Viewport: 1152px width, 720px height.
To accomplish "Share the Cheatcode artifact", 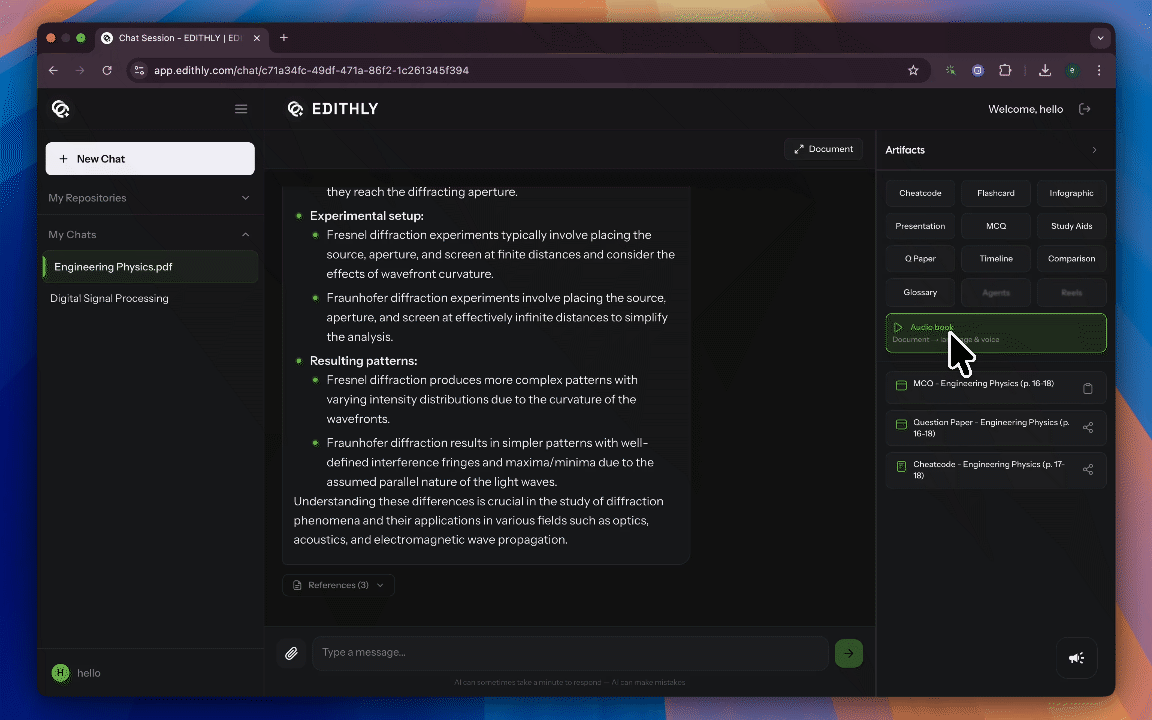I will click(x=1088, y=469).
